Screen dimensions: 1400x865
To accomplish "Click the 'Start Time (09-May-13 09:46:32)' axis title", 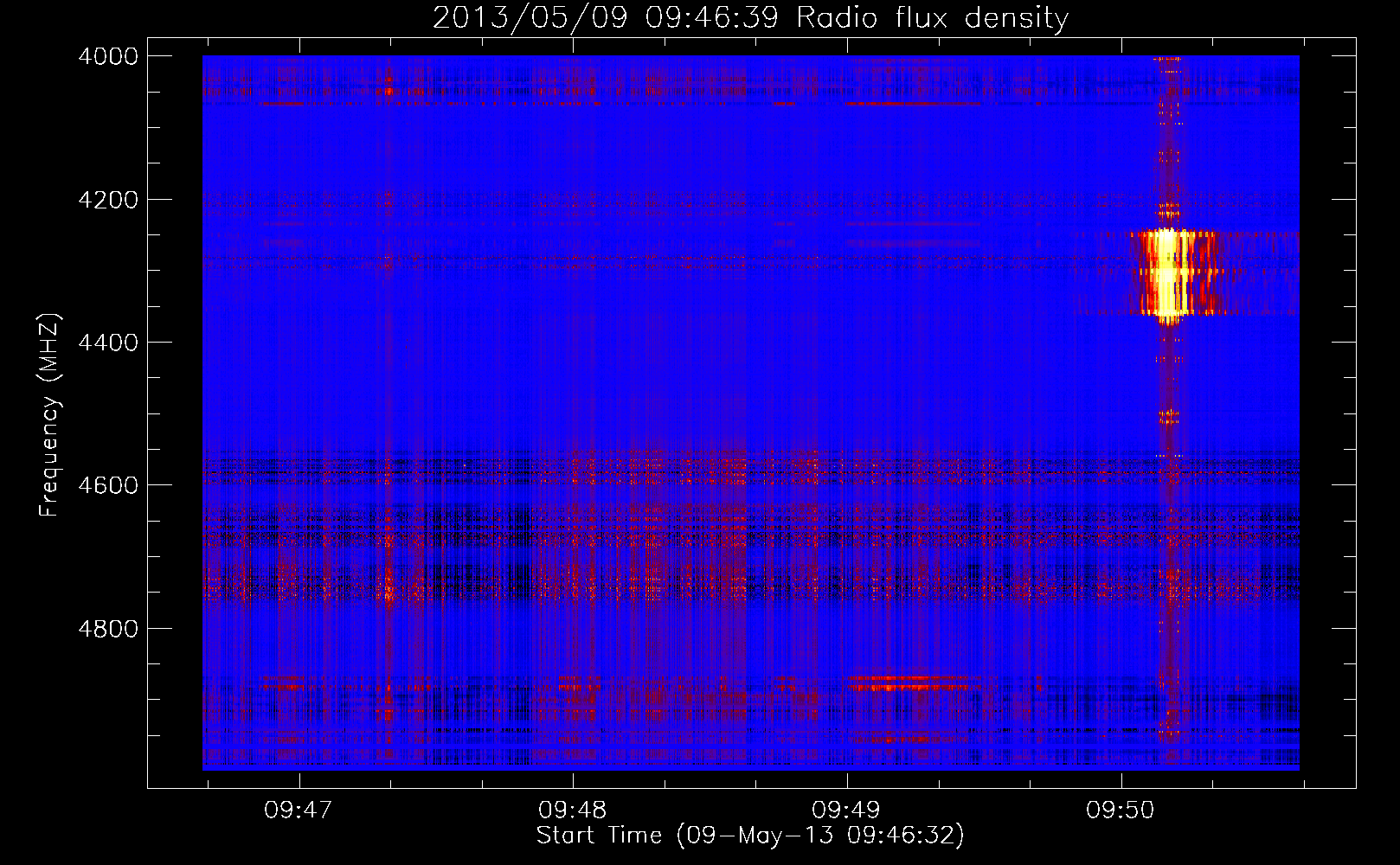I will coord(750,836).
